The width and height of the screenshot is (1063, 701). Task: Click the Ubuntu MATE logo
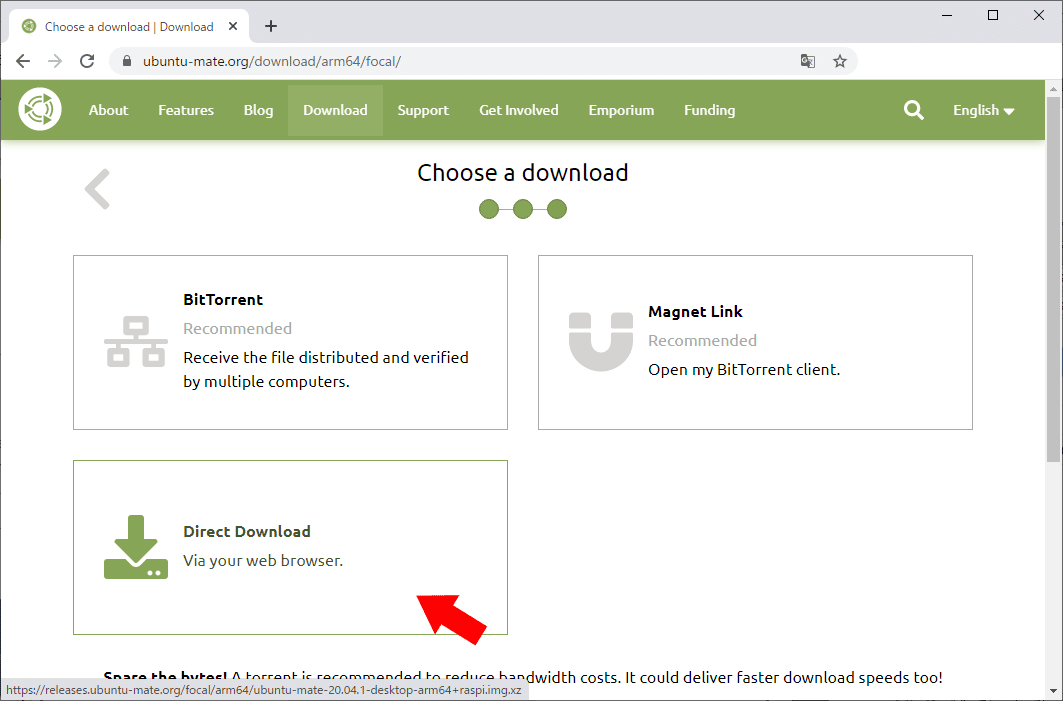click(40, 109)
